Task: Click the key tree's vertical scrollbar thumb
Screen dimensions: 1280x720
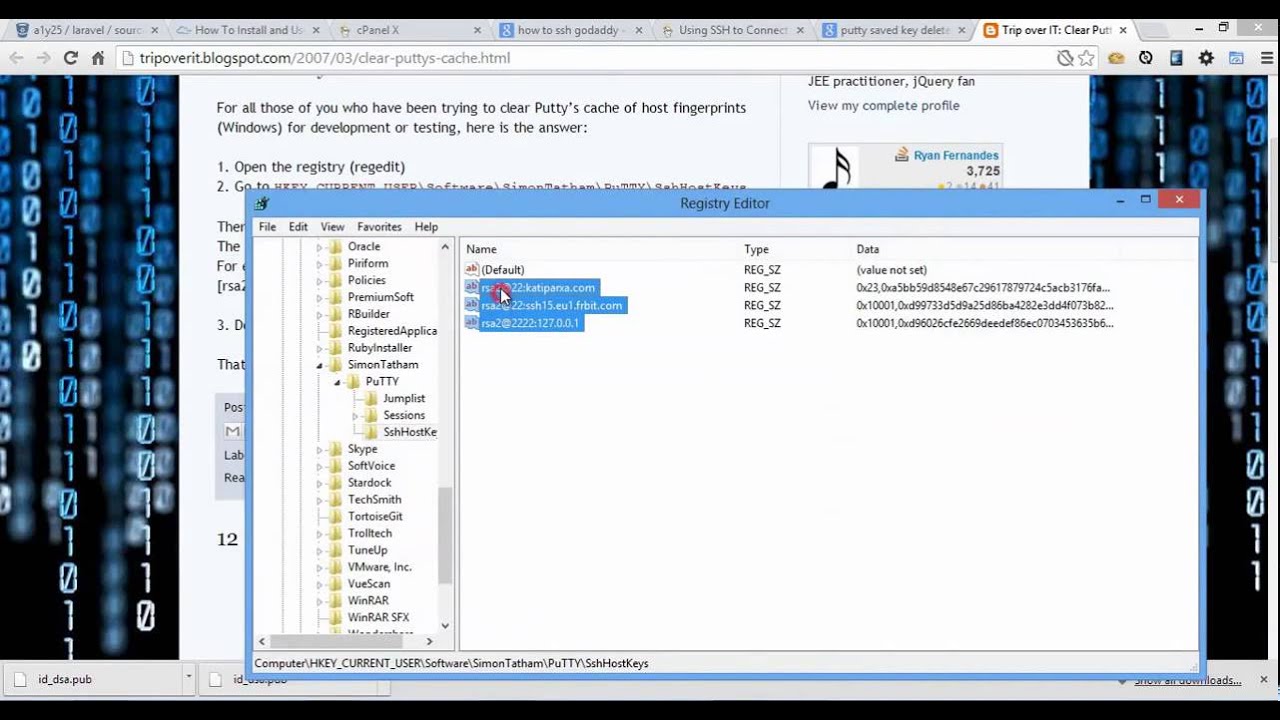Action: pyautogui.click(x=445, y=537)
